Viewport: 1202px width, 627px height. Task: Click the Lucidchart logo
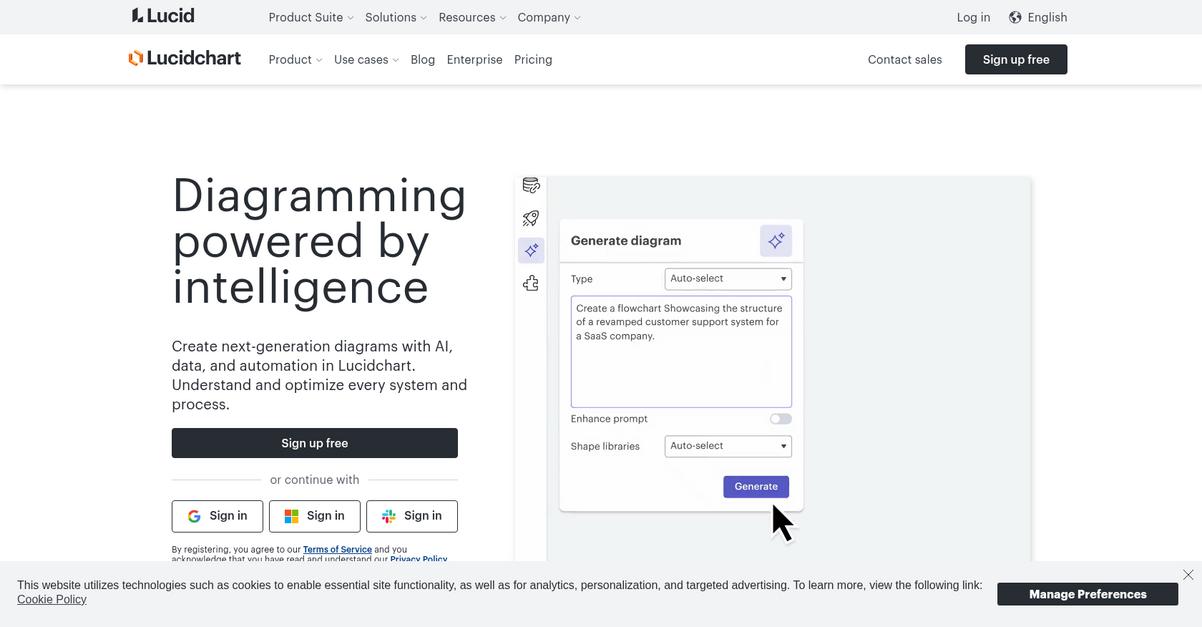pyautogui.click(x=185, y=58)
